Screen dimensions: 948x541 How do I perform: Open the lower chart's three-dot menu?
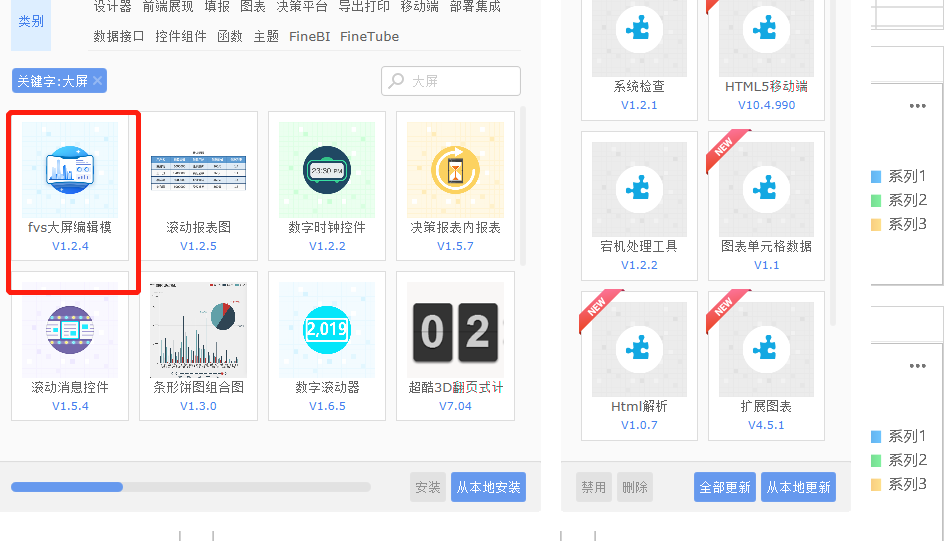(x=918, y=366)
